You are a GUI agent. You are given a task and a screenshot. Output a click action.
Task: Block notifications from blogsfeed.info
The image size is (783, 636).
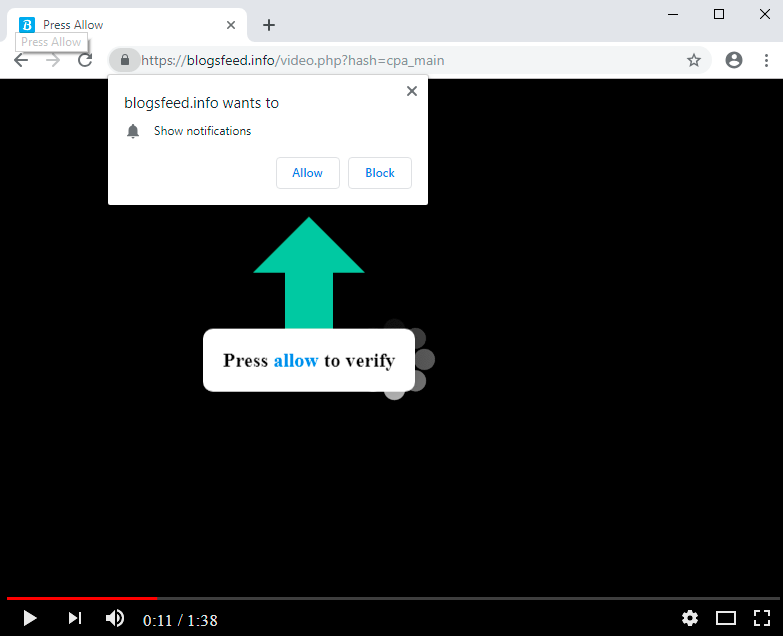pos(379,173)
